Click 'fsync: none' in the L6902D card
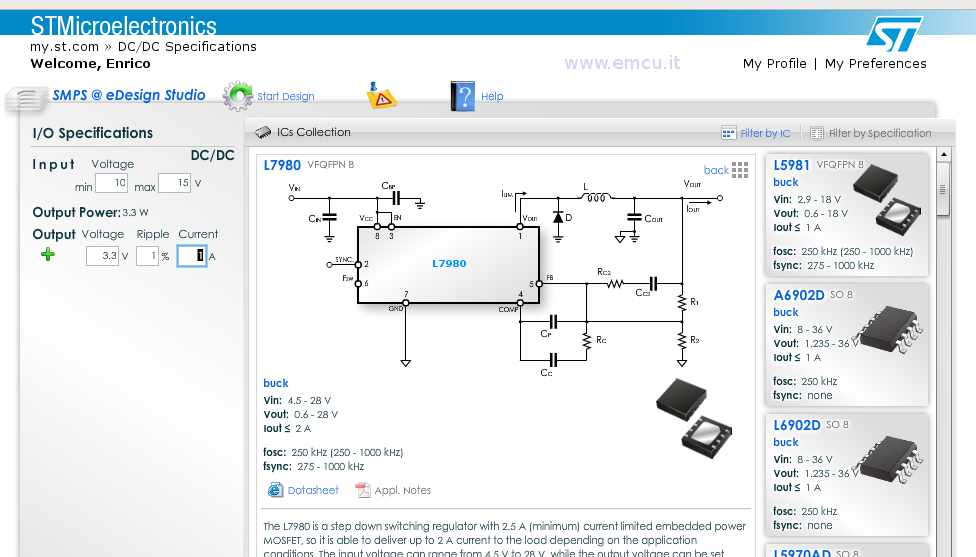Screen dimensions: 976x557 pos(802,525)
